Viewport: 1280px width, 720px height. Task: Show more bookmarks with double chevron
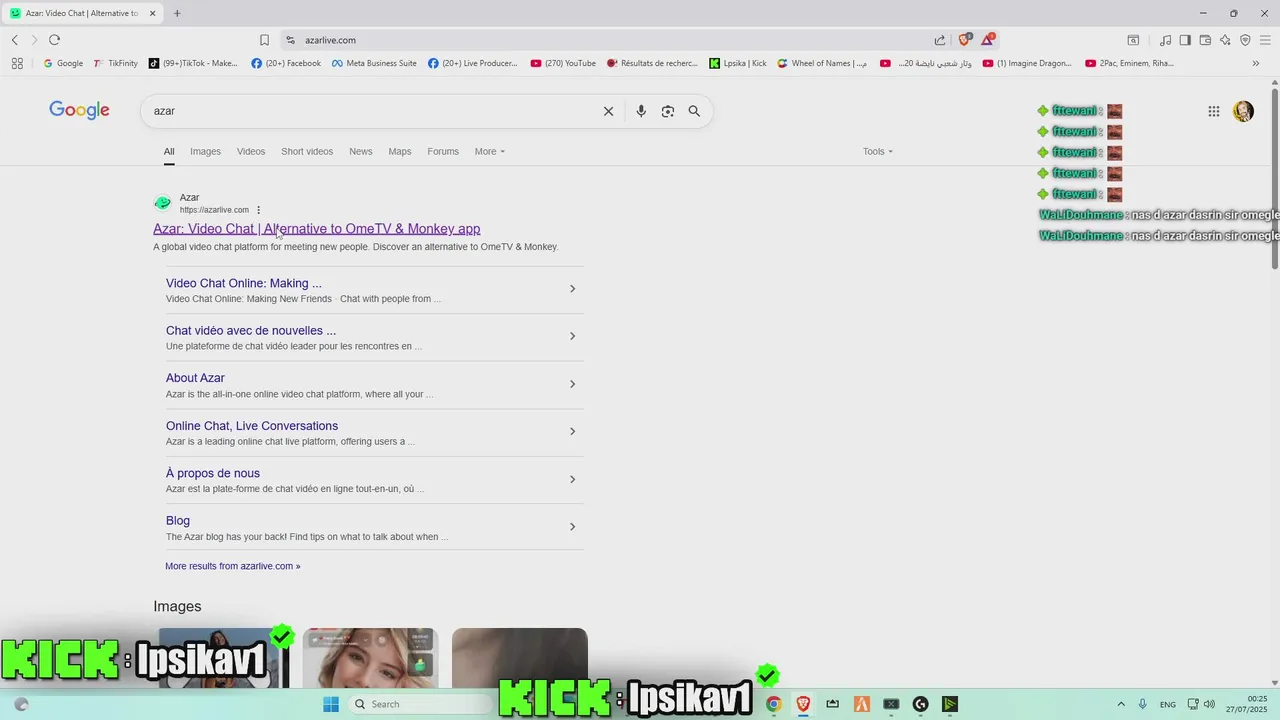click(x=1256, y=63)
